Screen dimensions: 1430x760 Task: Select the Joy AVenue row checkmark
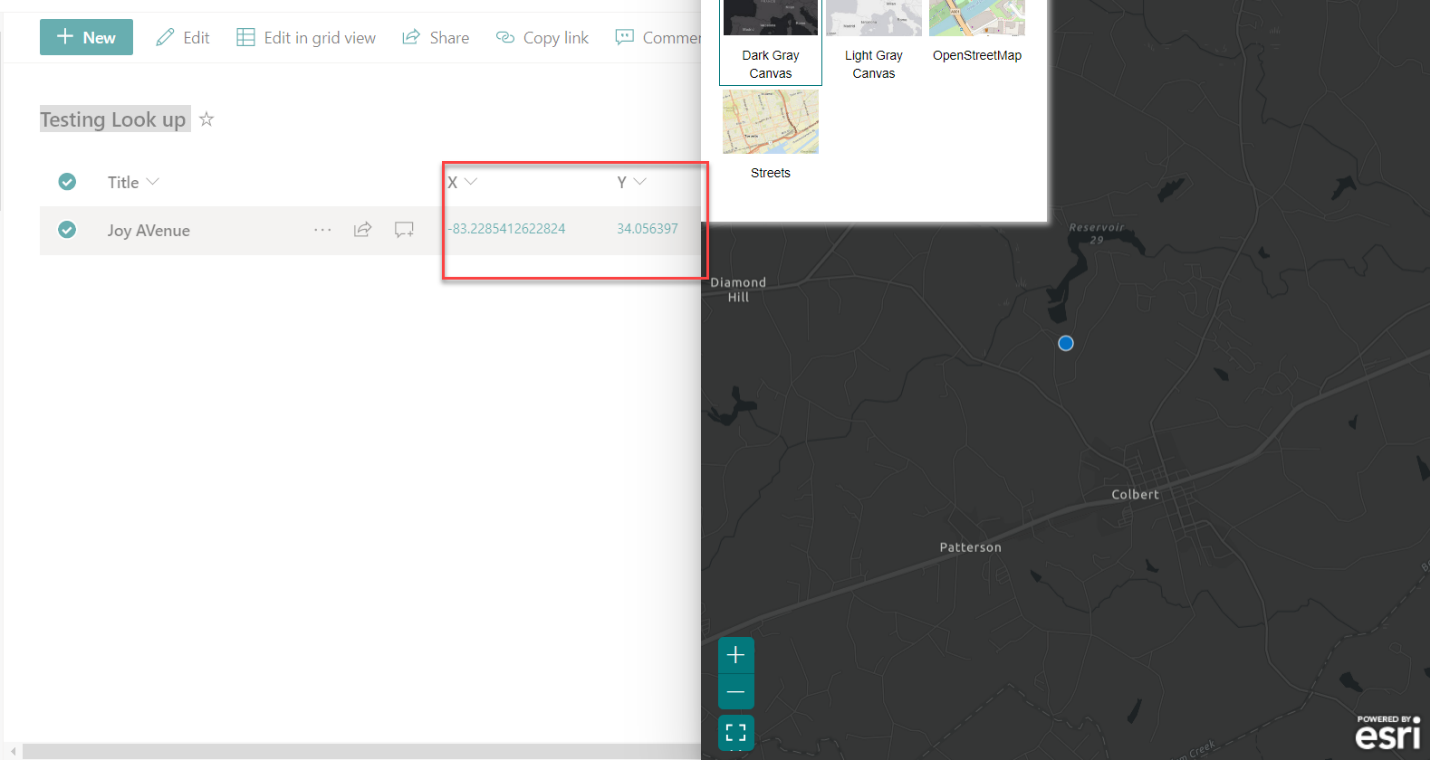67,229
